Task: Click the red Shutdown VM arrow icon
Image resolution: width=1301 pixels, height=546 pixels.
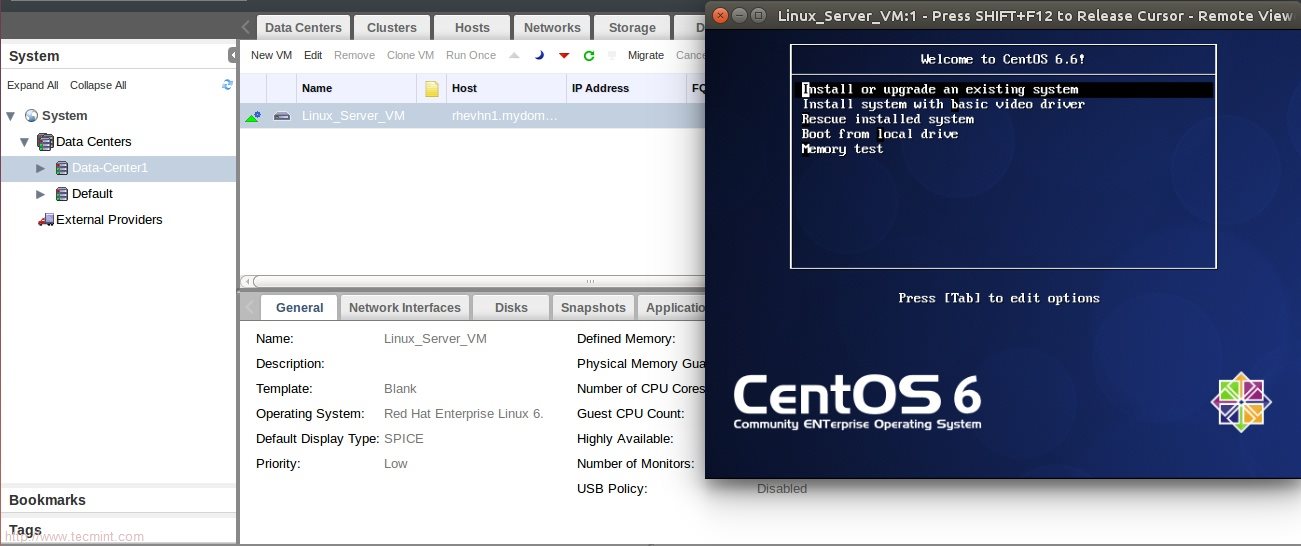Action: pyautogui.click(x=564, y=56)
